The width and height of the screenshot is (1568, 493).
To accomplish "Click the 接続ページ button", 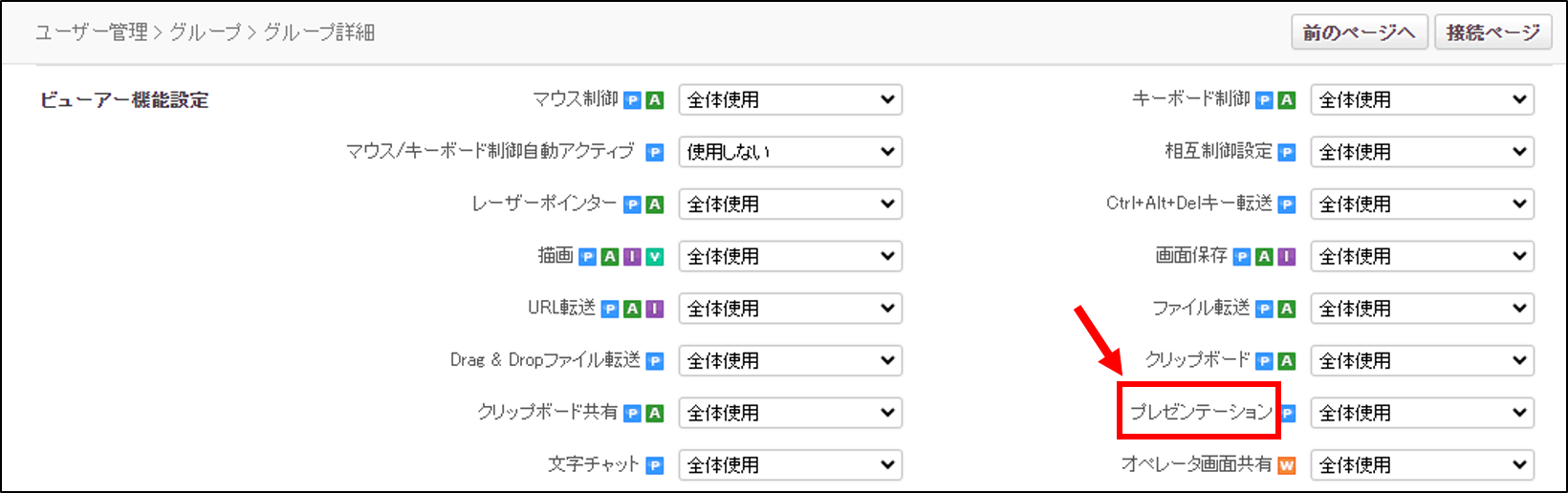I will [x=1493, y=32].
